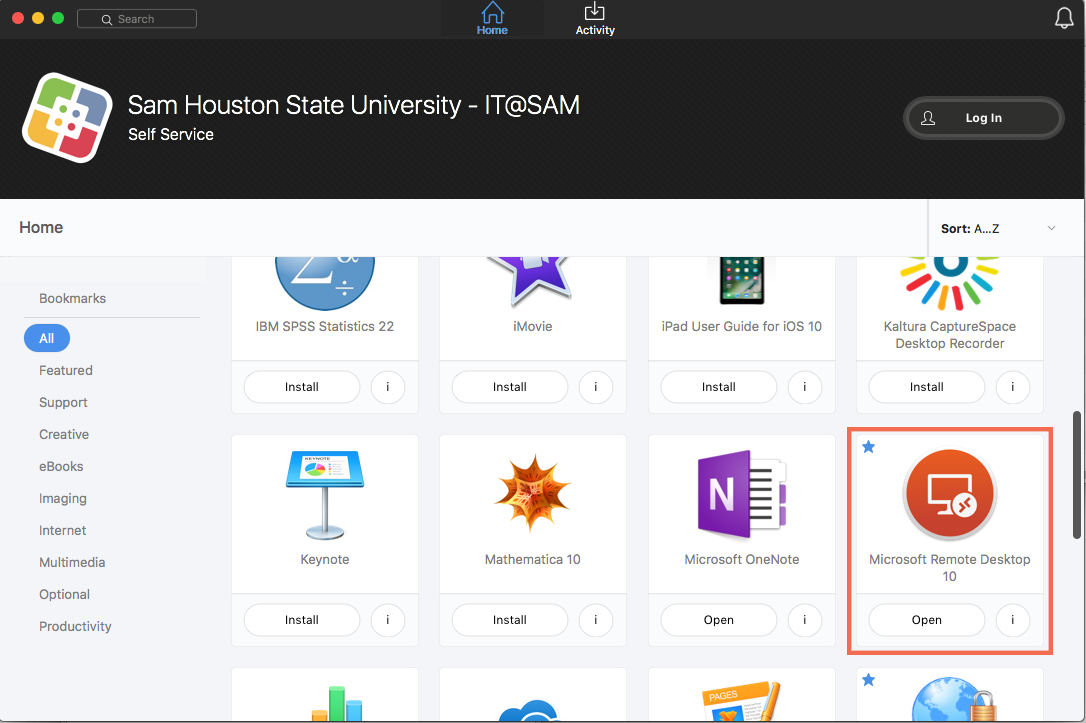Screen dimensions: 1086x723
Task: Switch to the Activity tab
Action: coord(595,19)
